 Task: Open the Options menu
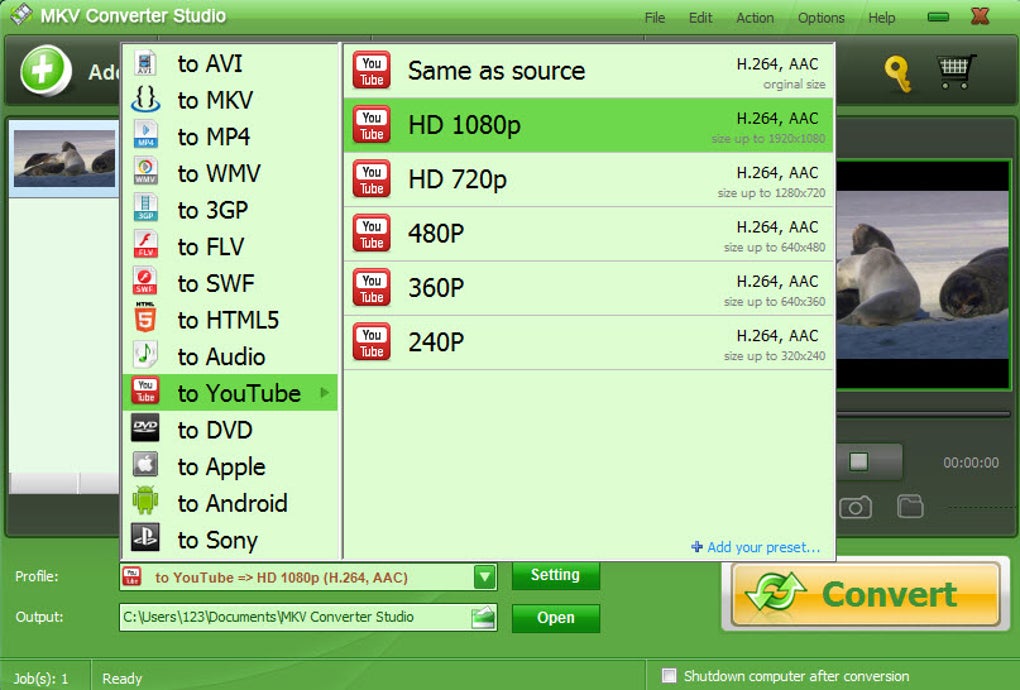(x=821, y=18)
